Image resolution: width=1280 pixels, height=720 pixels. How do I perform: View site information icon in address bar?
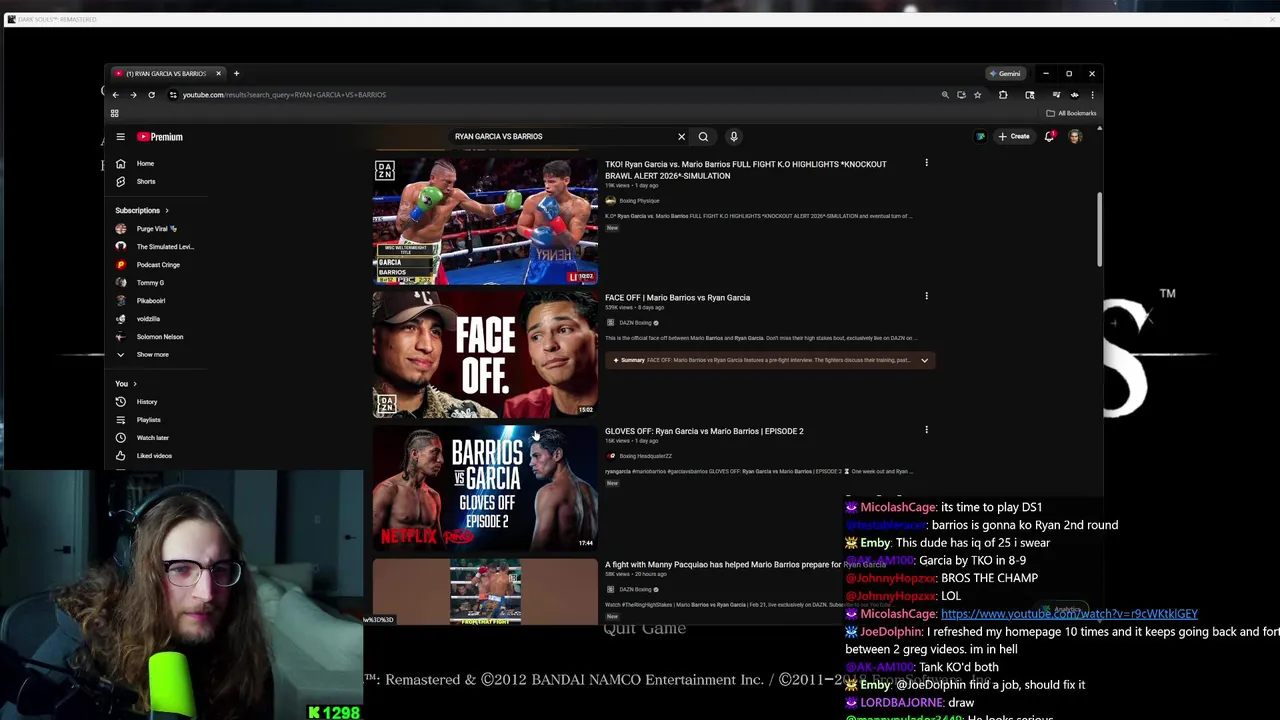pyautogui.click(x=173, y=95)
